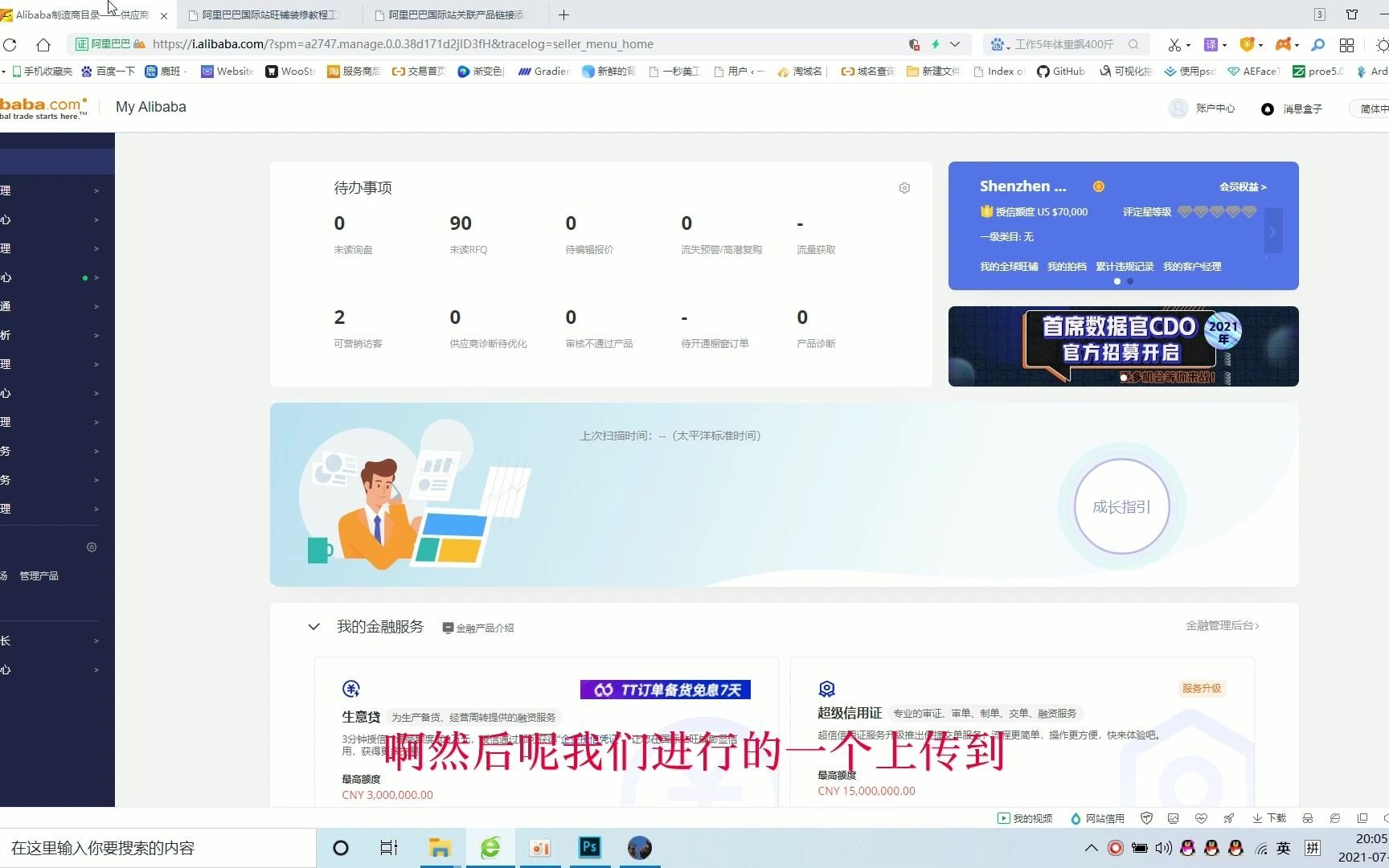
Task: Open the game controller extension
Action: click(1284, 44)
